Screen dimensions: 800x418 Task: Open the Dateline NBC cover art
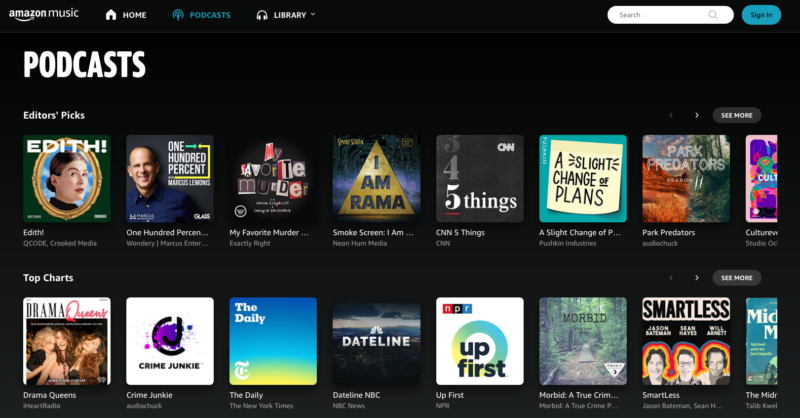click(377, 341)
